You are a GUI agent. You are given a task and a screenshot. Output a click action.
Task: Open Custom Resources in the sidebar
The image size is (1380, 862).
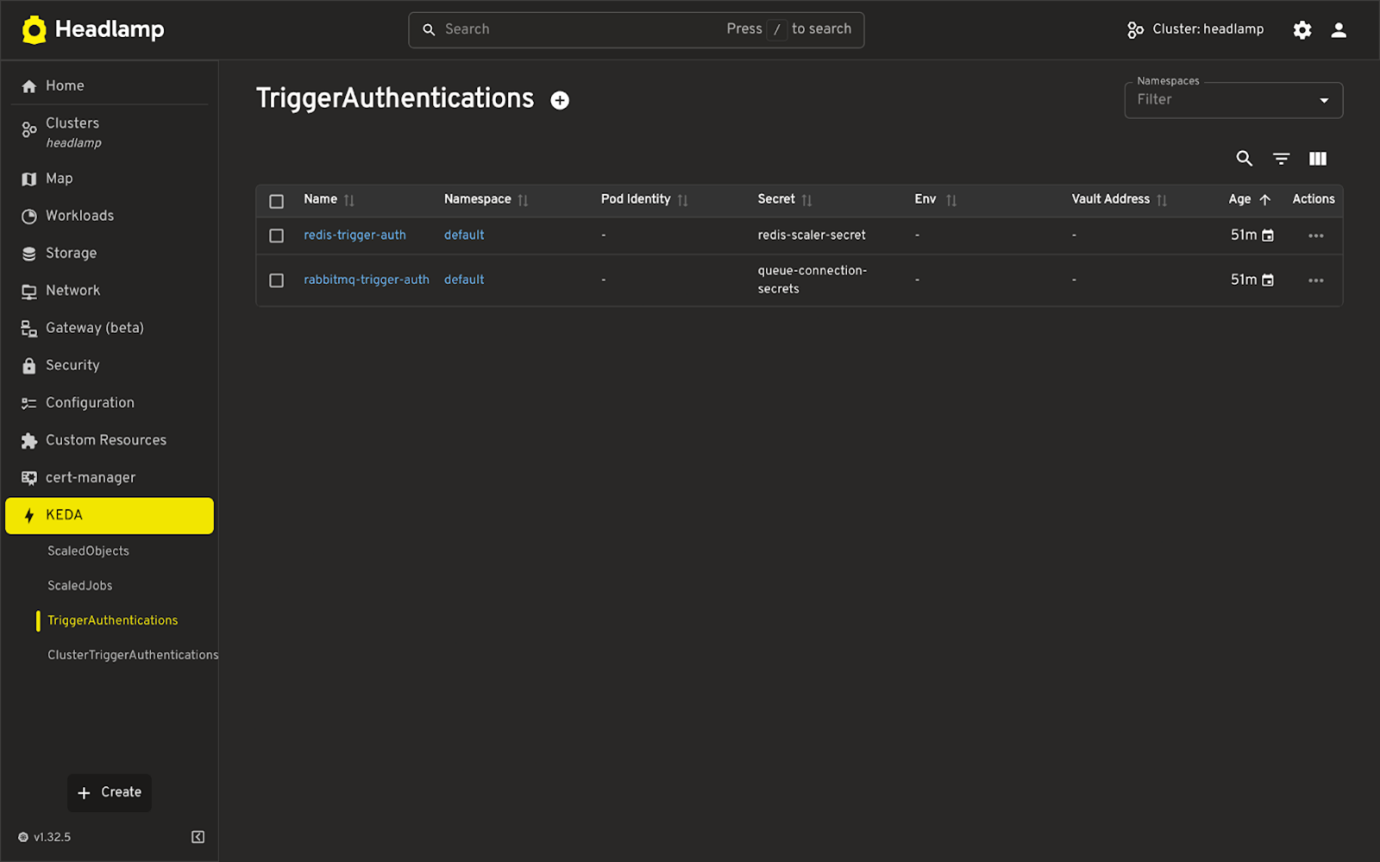pyautogui.click(x=109, y=440)
